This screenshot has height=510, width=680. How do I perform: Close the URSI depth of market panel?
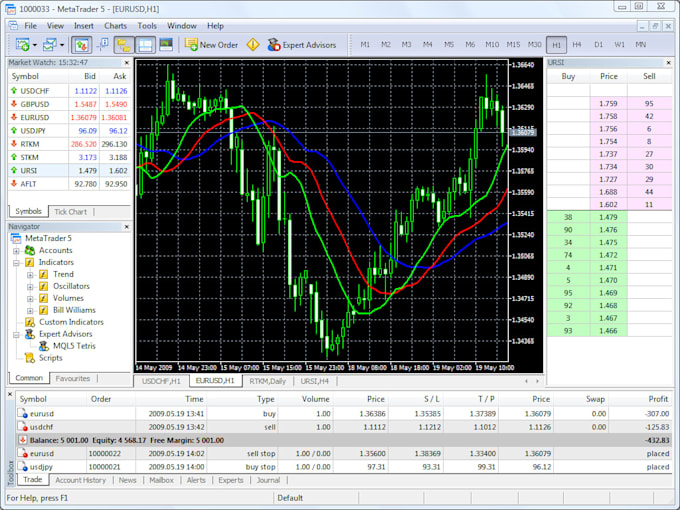[x=668, y=63]
